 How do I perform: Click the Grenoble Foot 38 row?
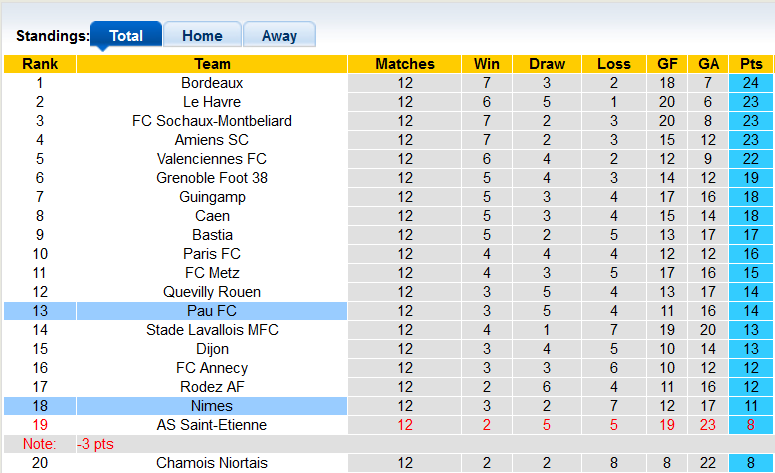point(212,178)
